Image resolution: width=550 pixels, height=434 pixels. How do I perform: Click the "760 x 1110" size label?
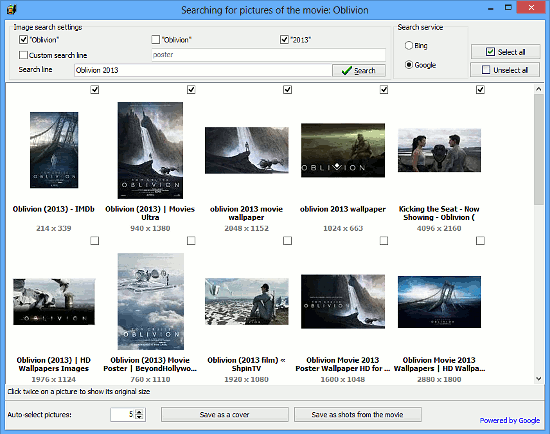(x=150, y=379)
